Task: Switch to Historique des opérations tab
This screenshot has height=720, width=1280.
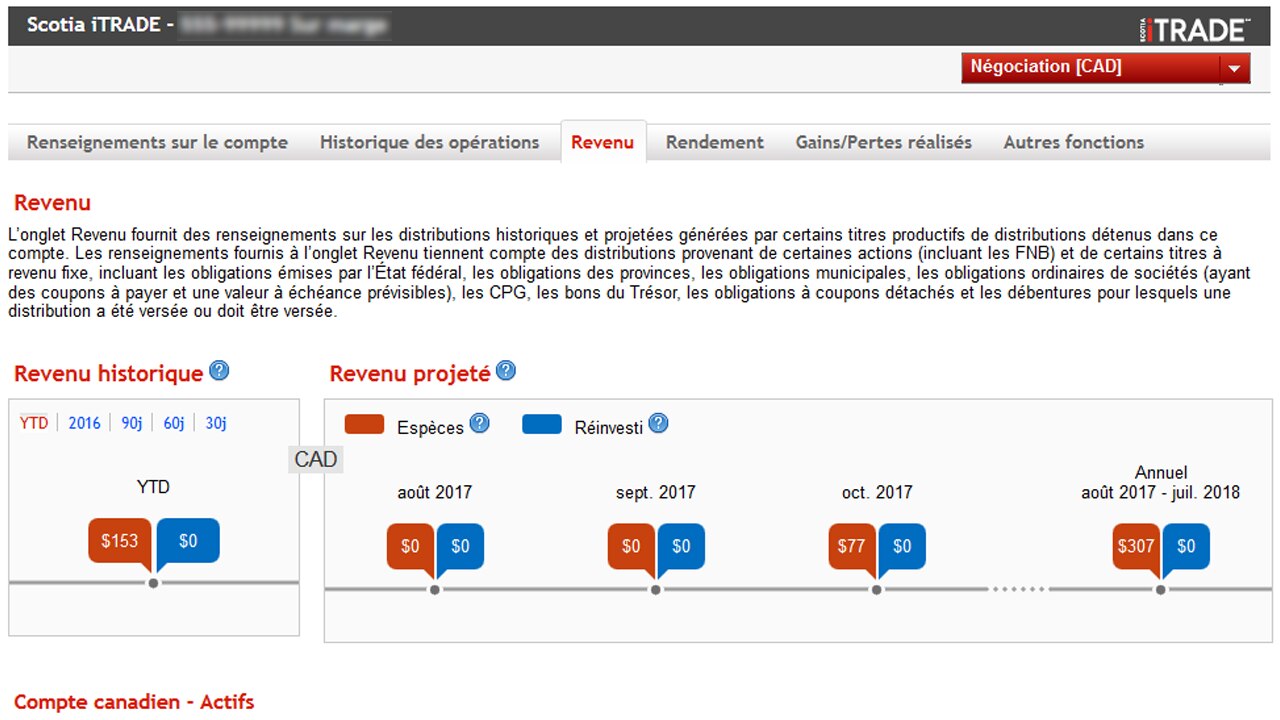Action: [429, 142]
